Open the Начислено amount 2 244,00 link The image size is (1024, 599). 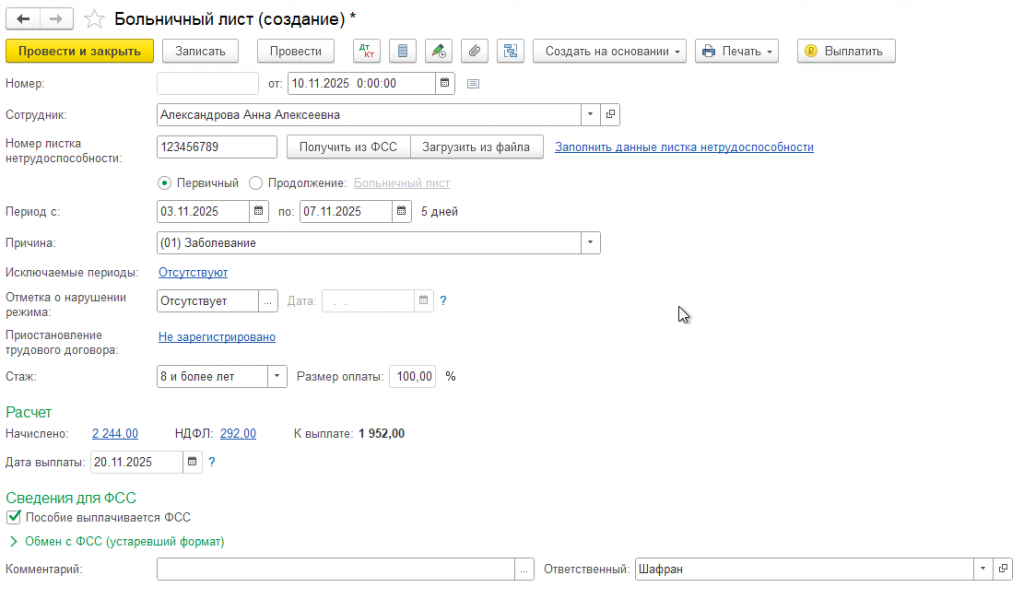[115, 434]
